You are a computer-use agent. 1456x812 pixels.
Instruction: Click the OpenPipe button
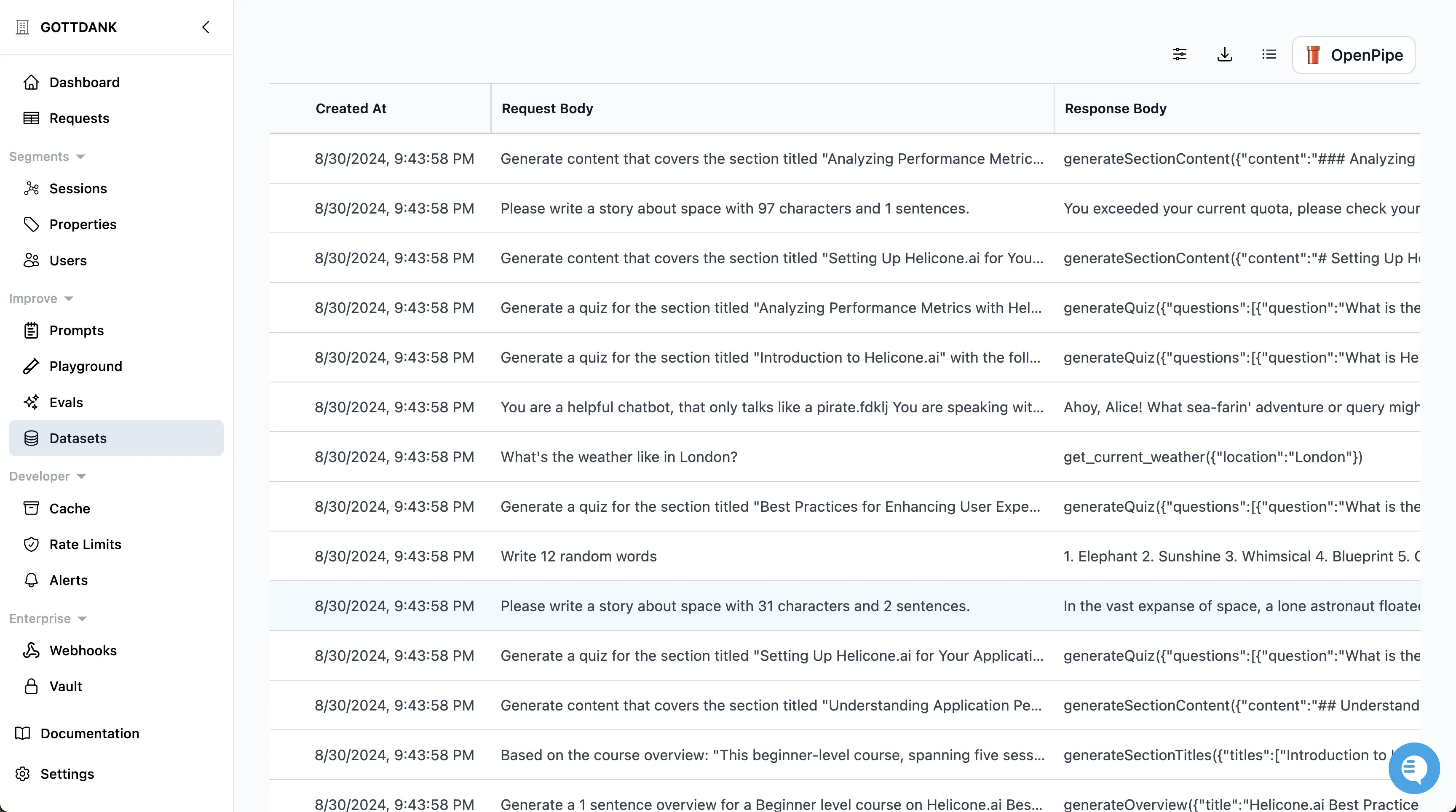coord(1353,55)
